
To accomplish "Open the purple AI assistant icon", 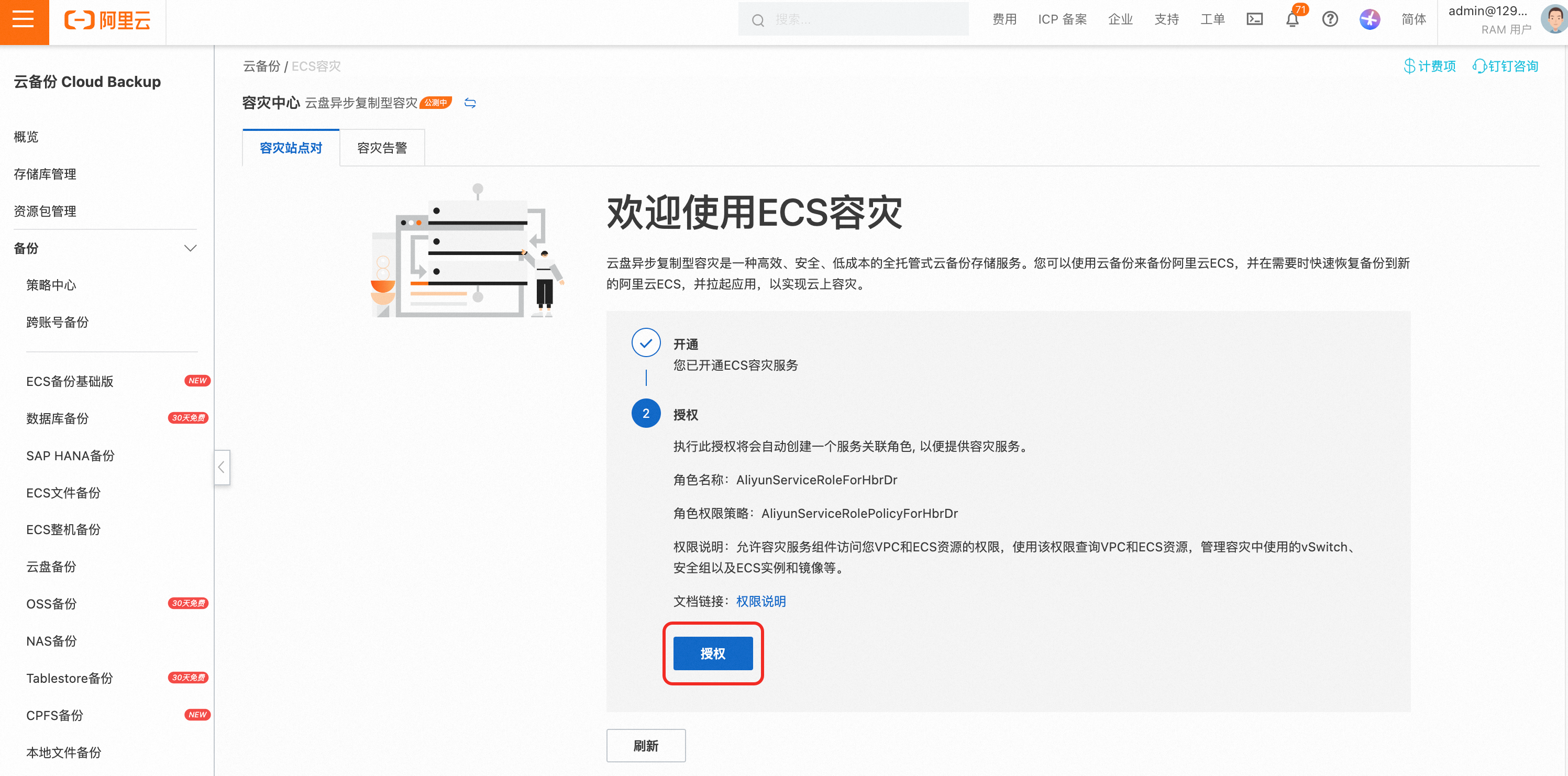I will pyautogui.click(x=1370, y=19).
